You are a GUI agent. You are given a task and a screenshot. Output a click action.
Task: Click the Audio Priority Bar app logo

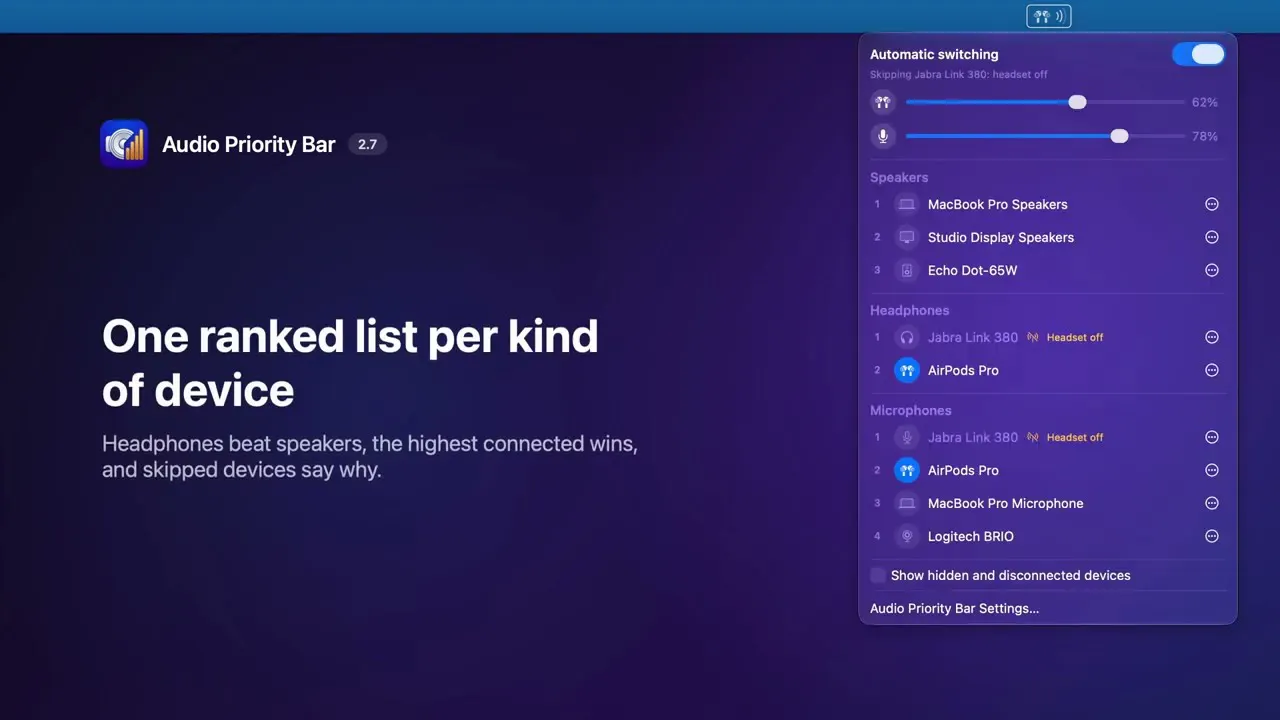124,144
